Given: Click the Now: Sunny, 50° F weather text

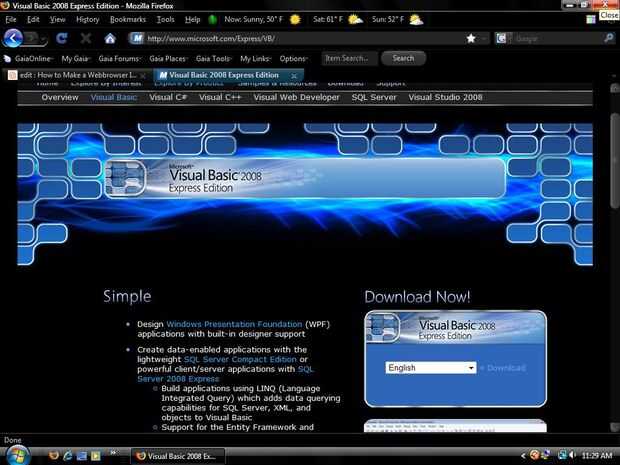Looking at the screenshot, I should pos(253,19).
